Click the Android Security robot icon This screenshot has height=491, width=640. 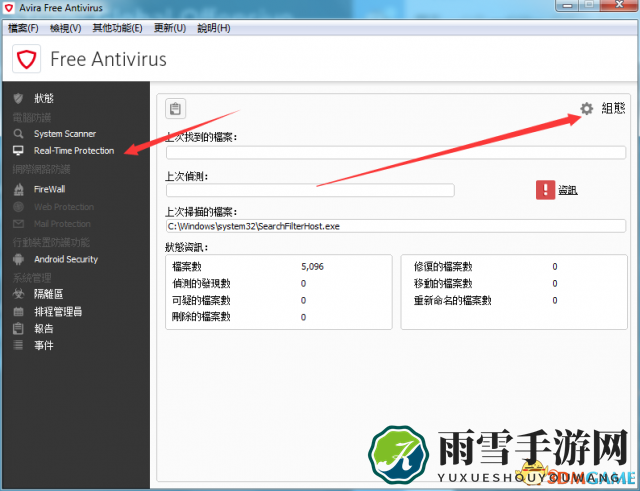tap(18, 259)
